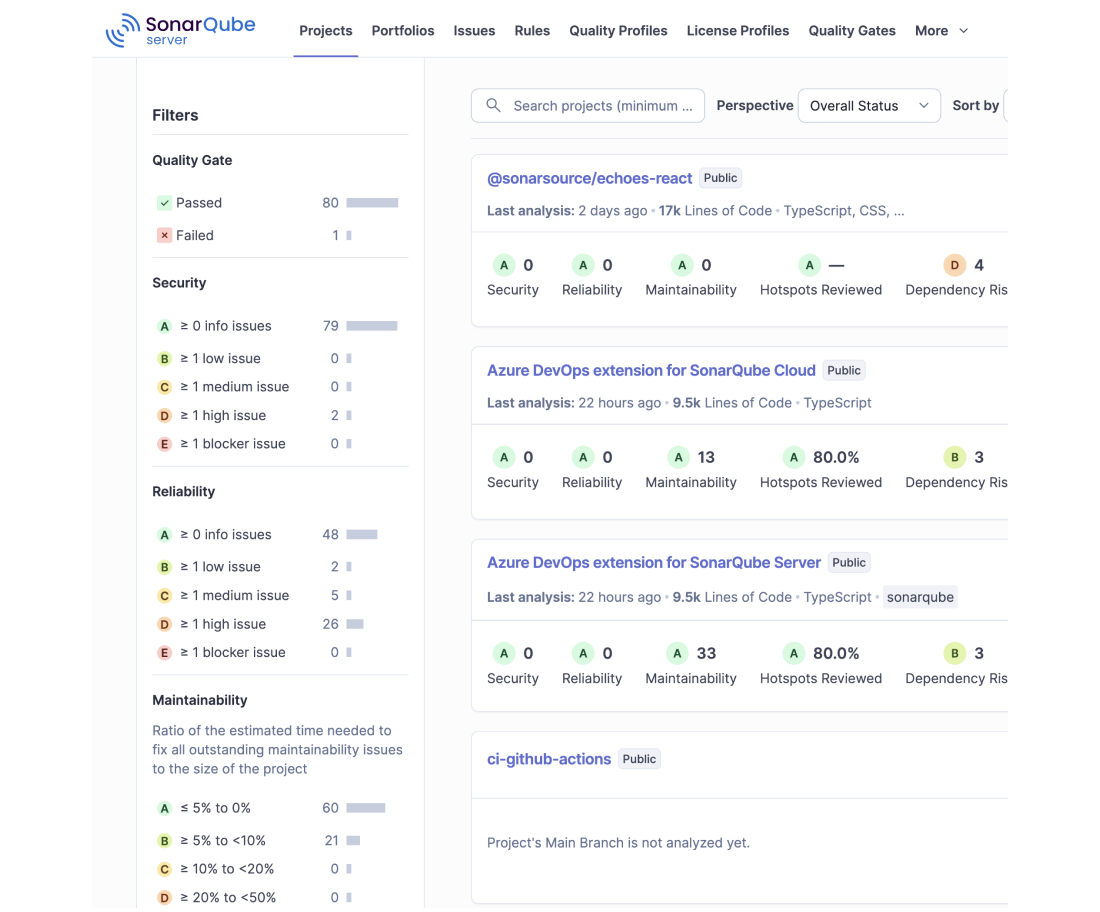Image resolution: width=1100 pixels, height=912 pixels.
Task: Open the @sonarsource/echoes-react project
Action: pyautogui.click(x=589, y=178)
